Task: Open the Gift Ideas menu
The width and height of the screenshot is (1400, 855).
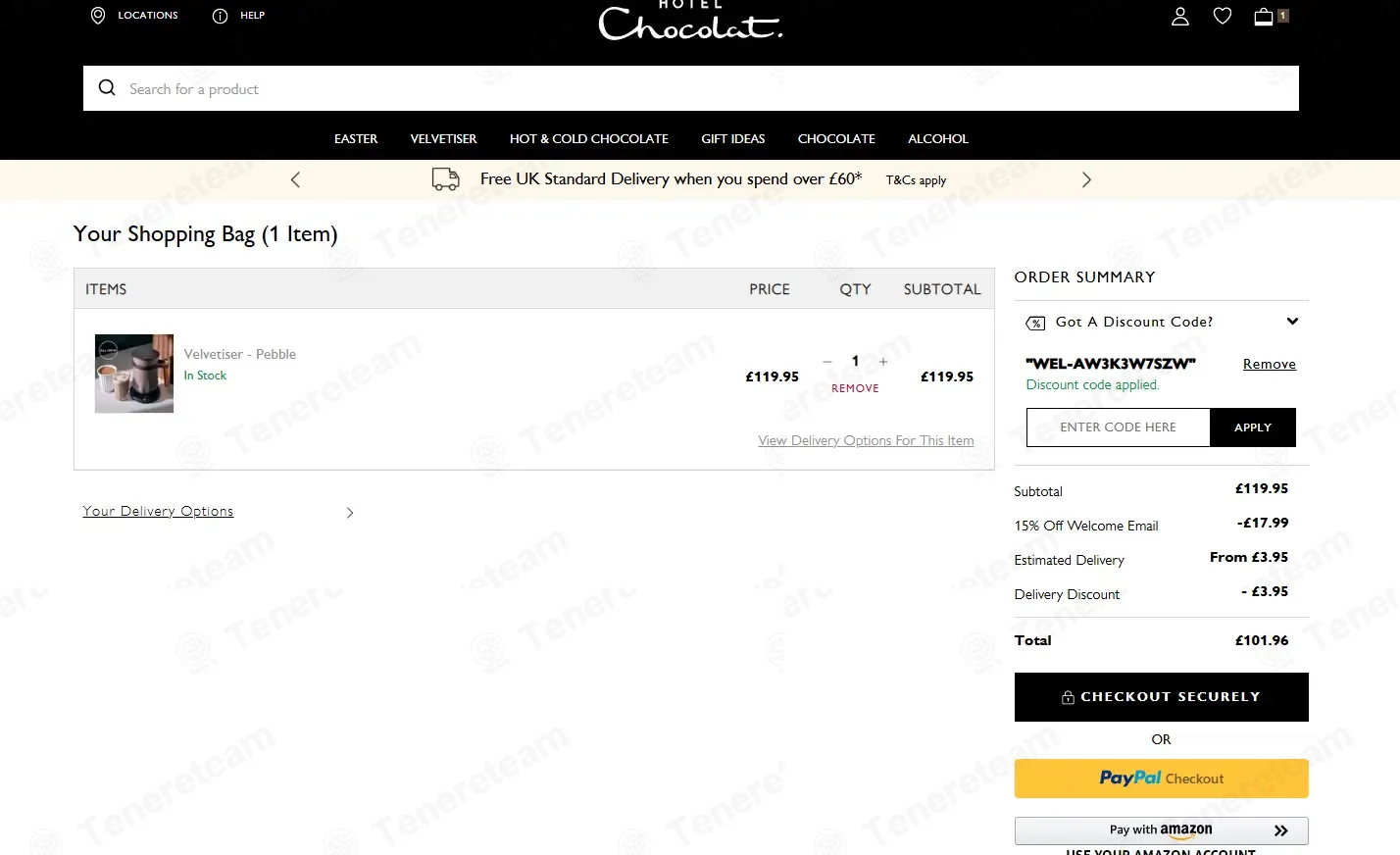Action: point(733,139)
